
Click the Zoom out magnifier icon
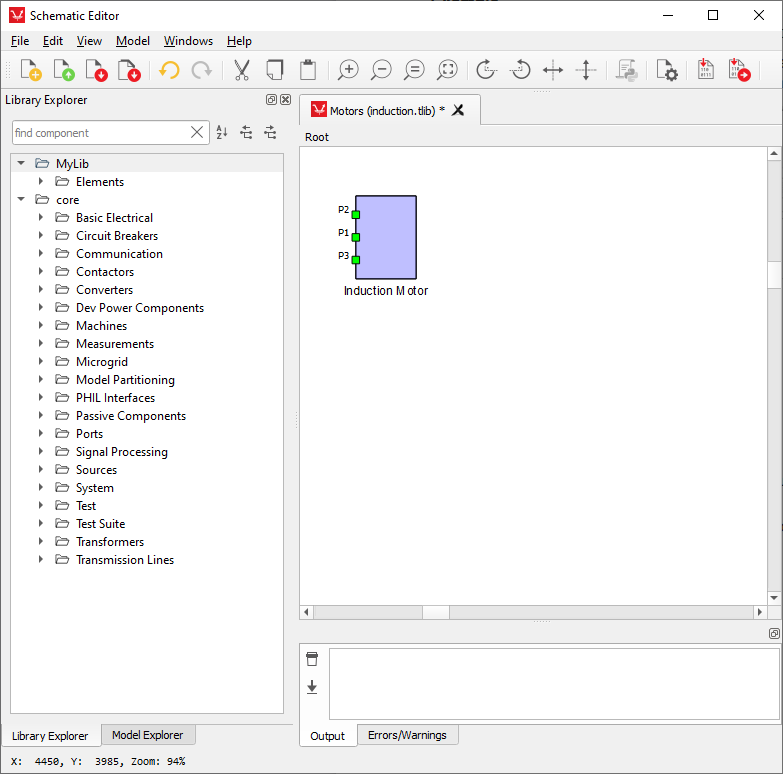coord(381,70)
